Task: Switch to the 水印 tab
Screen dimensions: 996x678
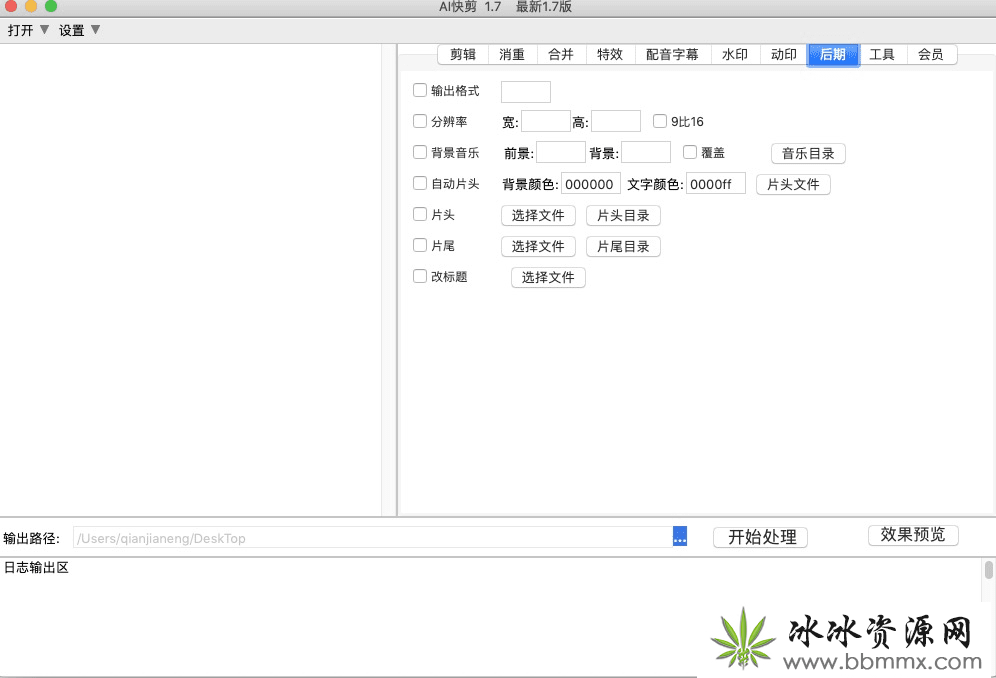Action: pos(735,55)
